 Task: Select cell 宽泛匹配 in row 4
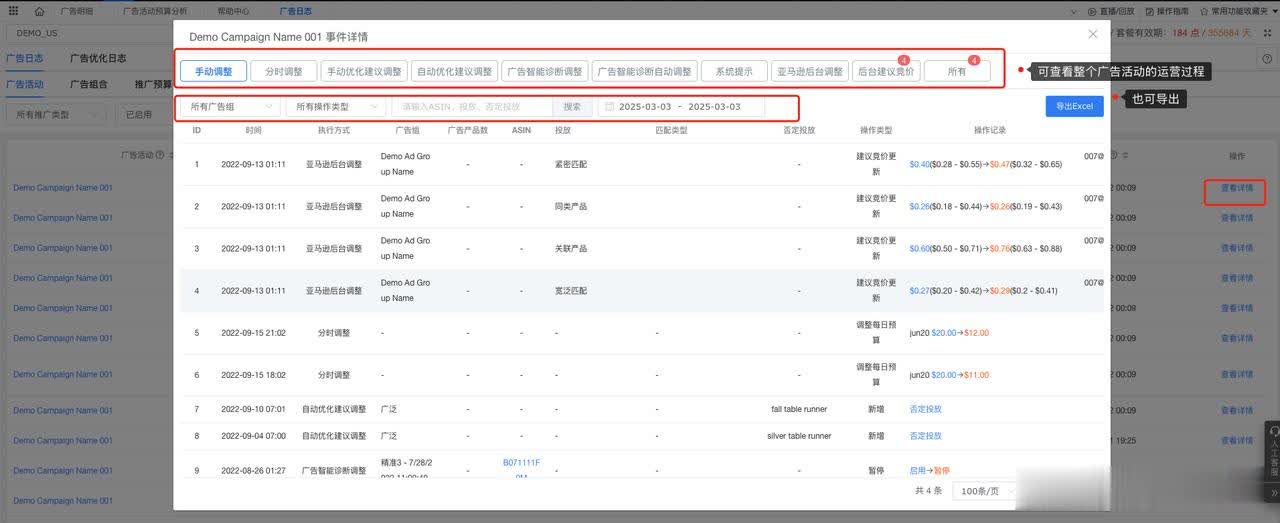point(571,290)
